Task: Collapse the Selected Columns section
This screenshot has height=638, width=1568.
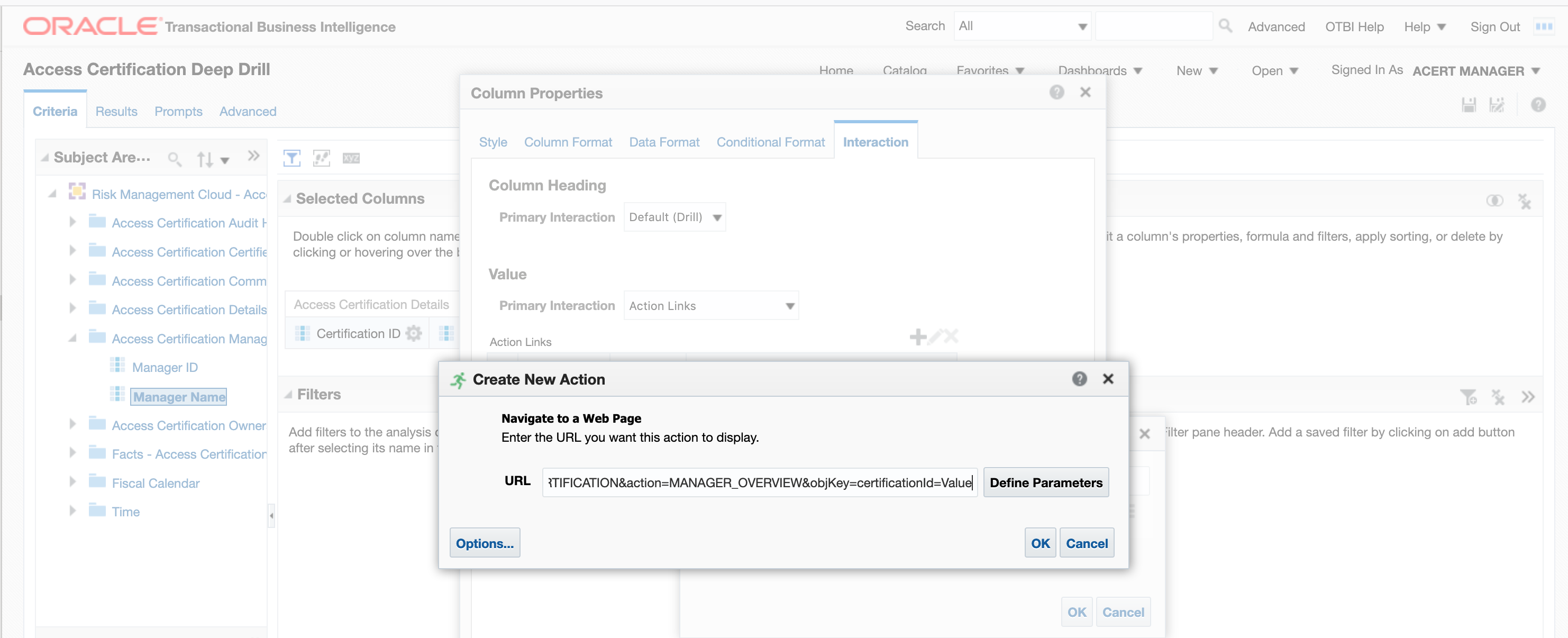Action: (x=287, y=199)
